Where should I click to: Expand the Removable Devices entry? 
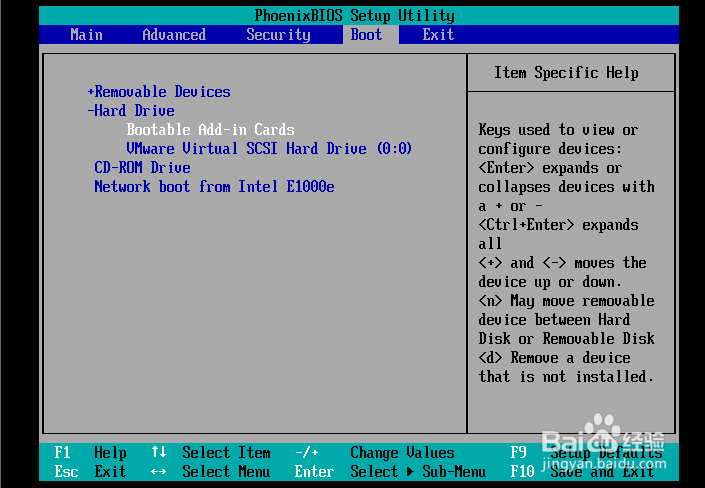159,92
